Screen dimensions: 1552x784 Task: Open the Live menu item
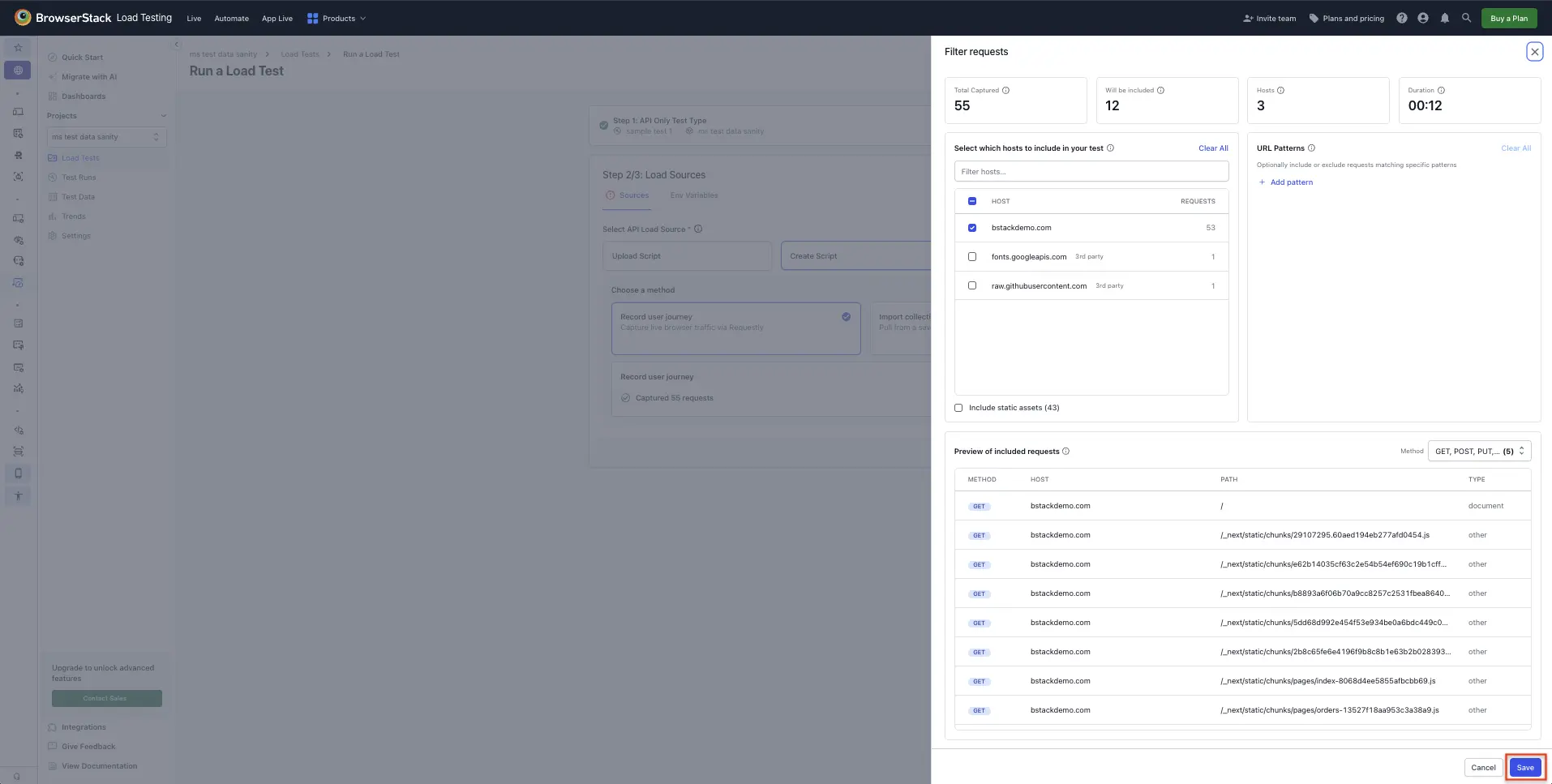click(194, 18)
